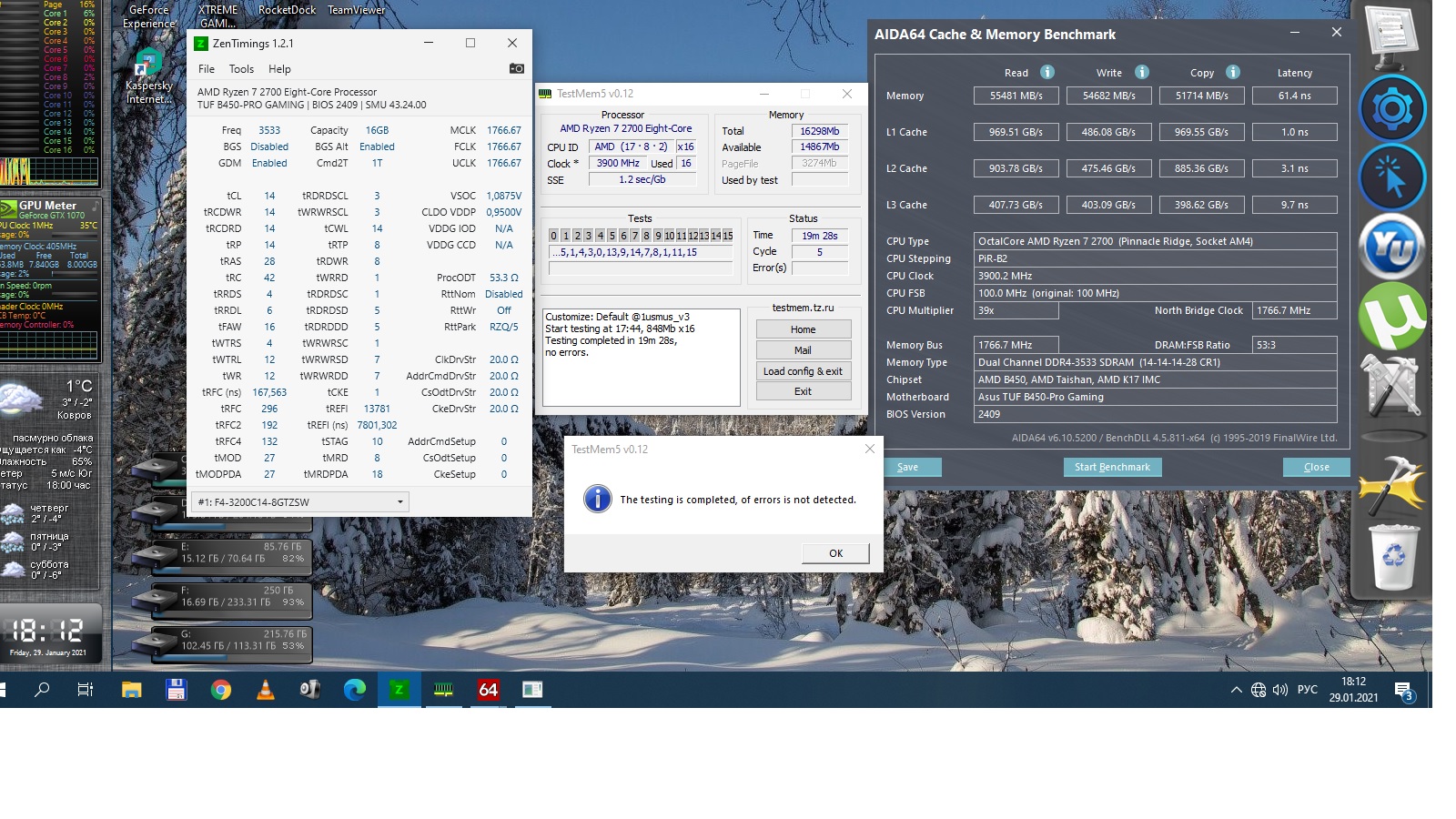Open the monitor document icon in the dock

(1392, 36)
